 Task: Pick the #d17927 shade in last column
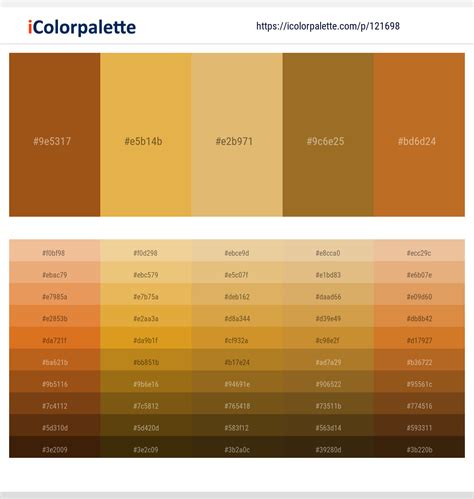(419, 338)
